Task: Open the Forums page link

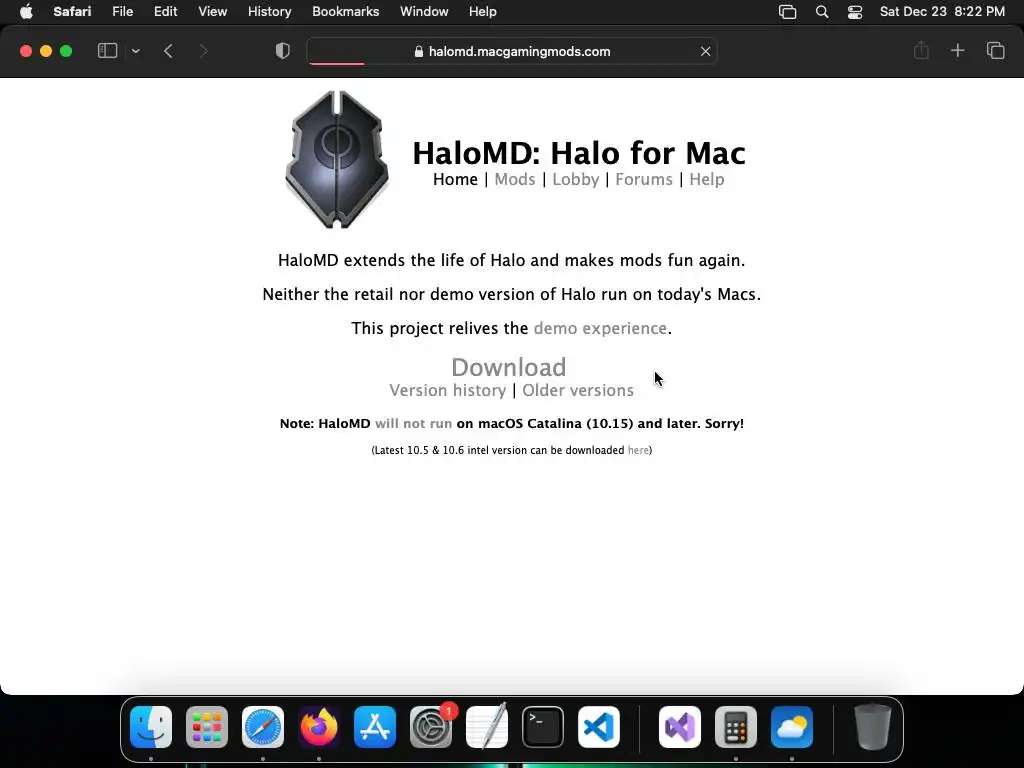Action: [x=644, y=180]
